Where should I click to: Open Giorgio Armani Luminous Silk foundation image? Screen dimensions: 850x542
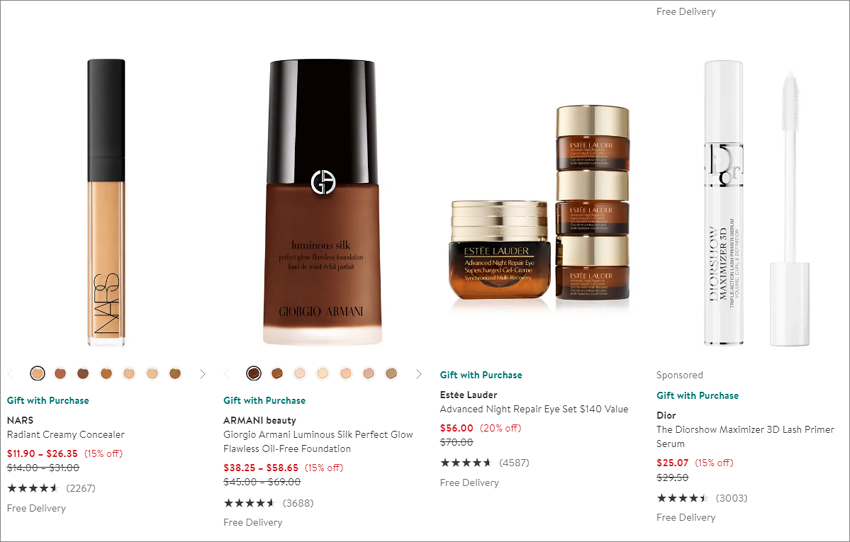323,202
